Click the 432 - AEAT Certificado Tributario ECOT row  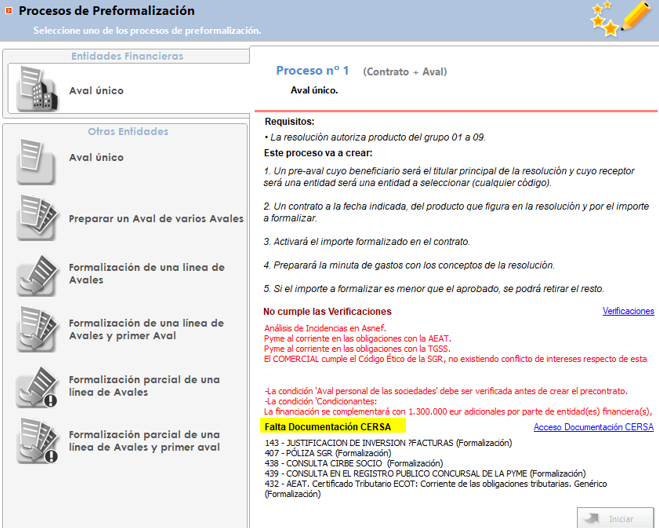[x=436, y=489]
